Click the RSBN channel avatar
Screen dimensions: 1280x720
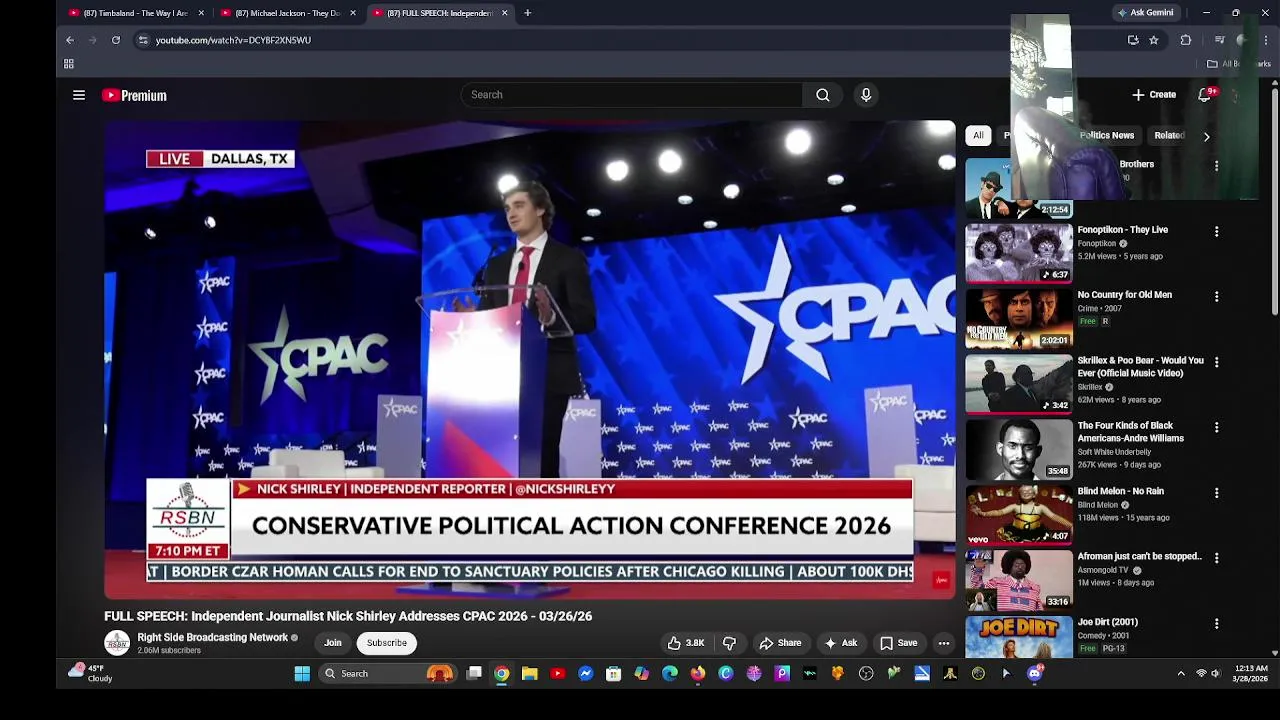pyautogui.click(x=117, y=643)
